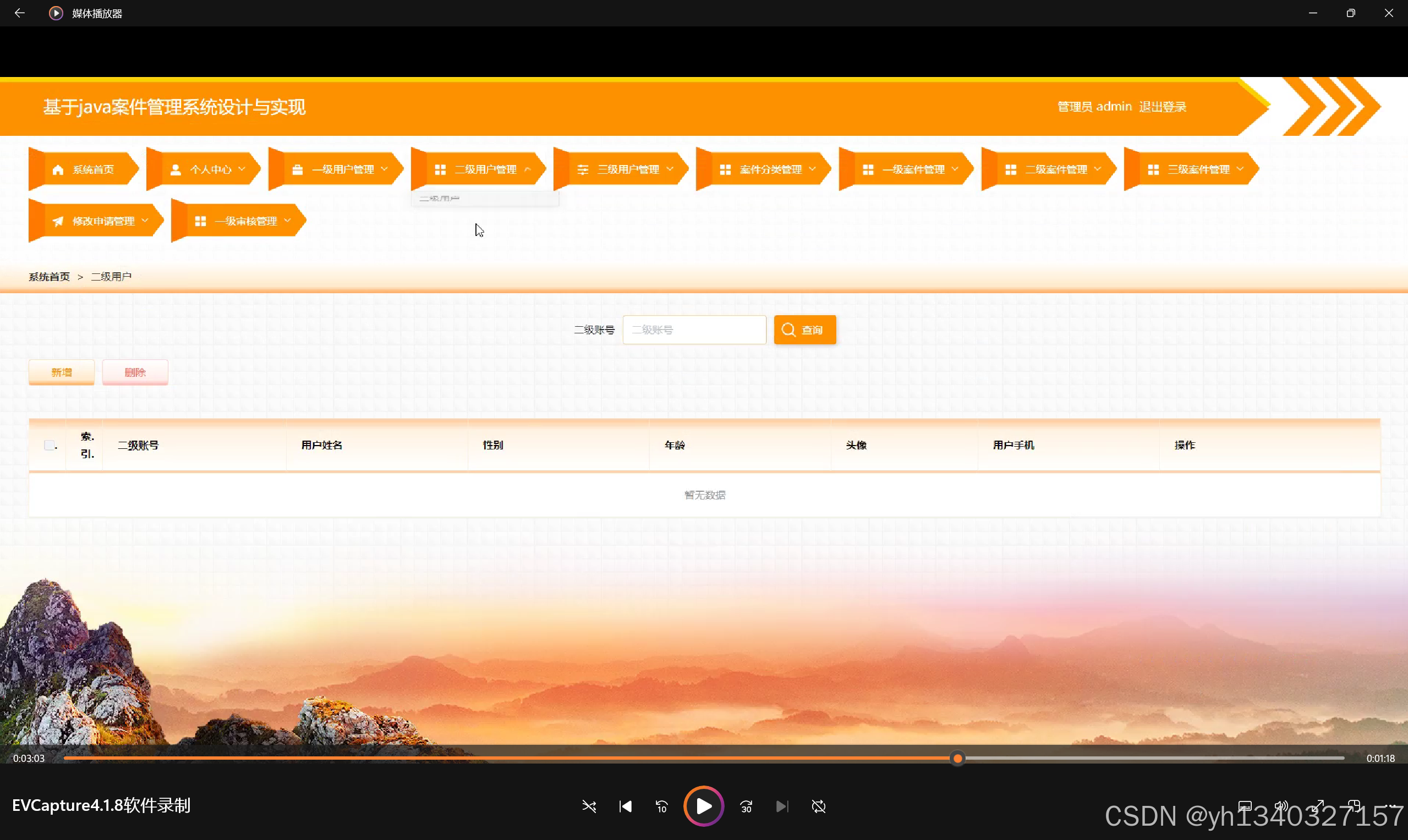1408x840 pixels.
Task: Select 二级用户 submenu item
Action: (x=440, y=199)
